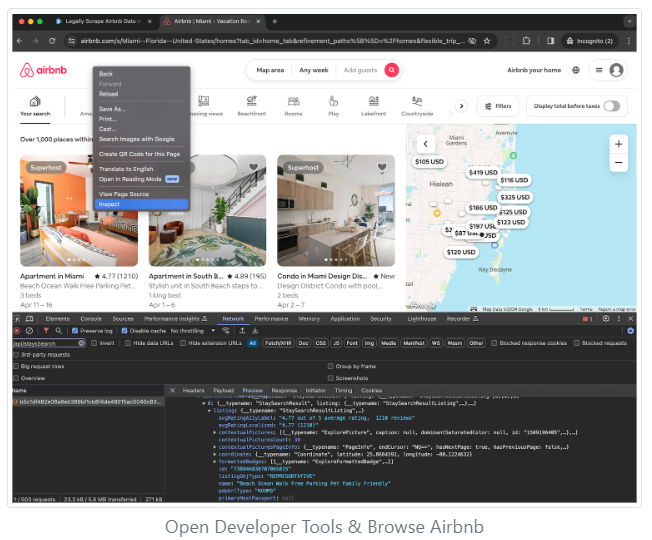Switch to the DevTools Console tab
This screenshot has width=652, height=540.
[91, 319]
